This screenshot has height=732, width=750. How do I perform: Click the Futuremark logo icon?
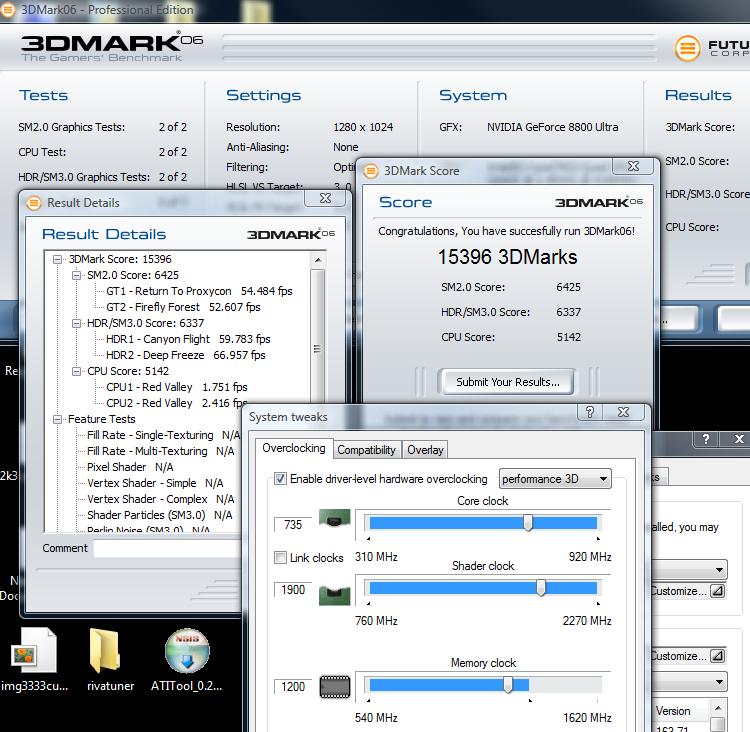coord(687,48)
